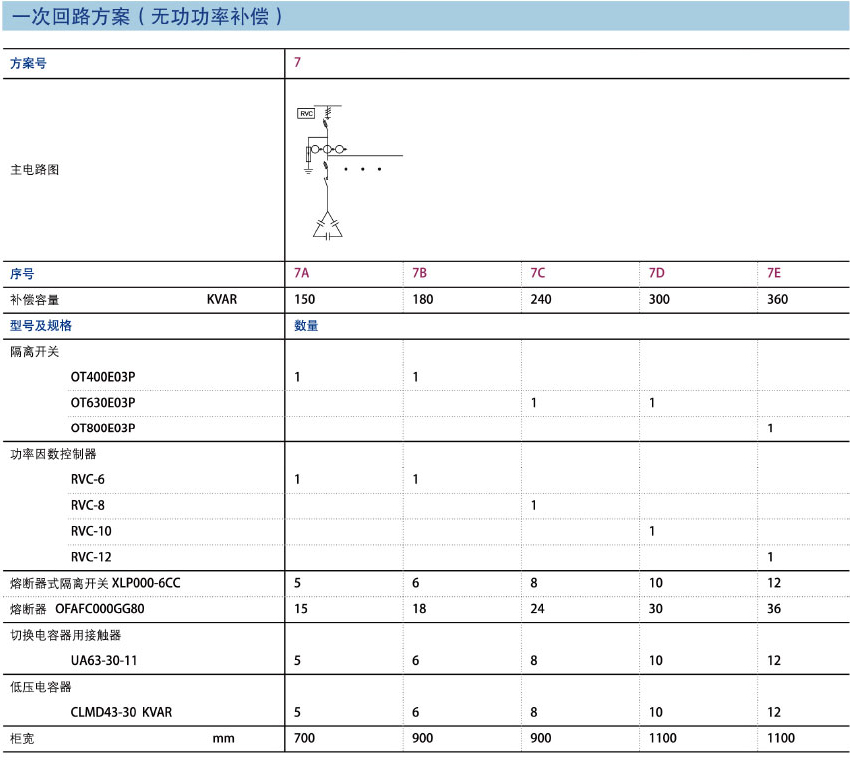Image resolution: width=850 pixels, height=772 pixels.
Task: Click the 7D column header
Action: pyautogui.click(x=656, y=273)
